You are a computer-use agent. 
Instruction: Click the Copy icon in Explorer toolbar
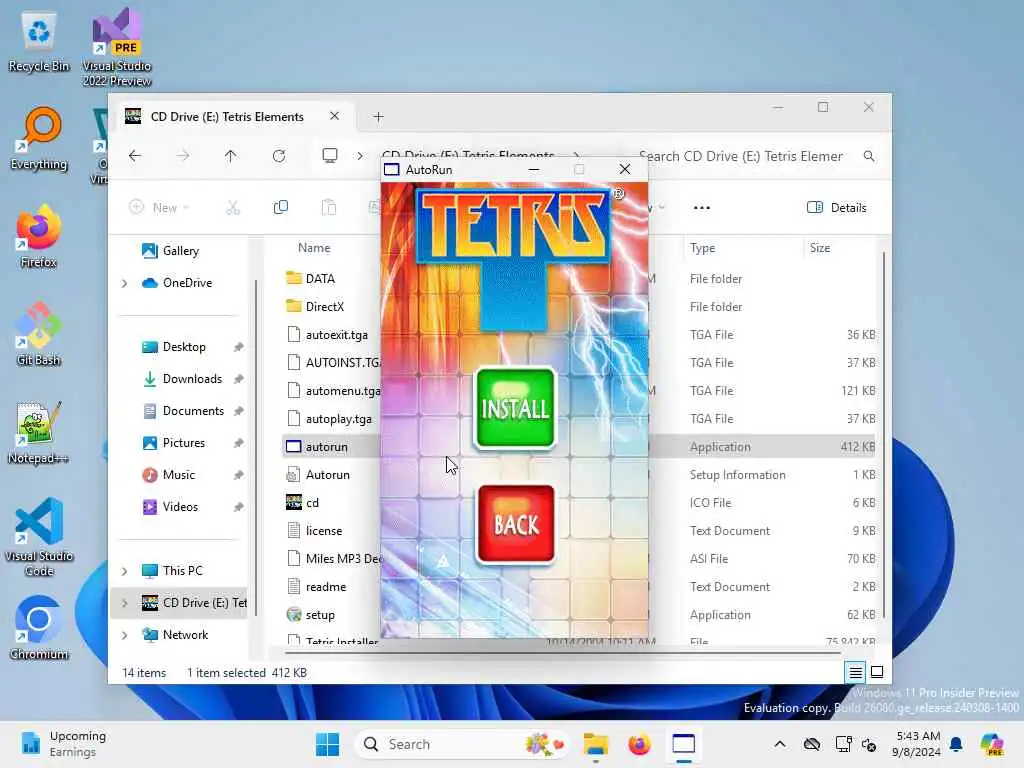[281, 208]
